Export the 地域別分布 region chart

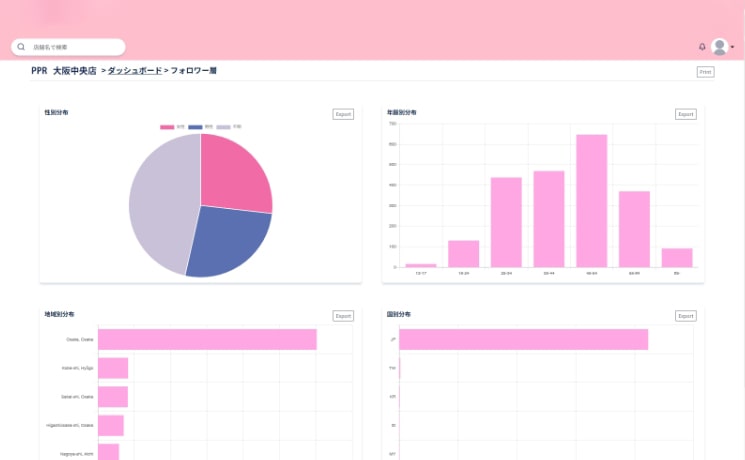343,316
